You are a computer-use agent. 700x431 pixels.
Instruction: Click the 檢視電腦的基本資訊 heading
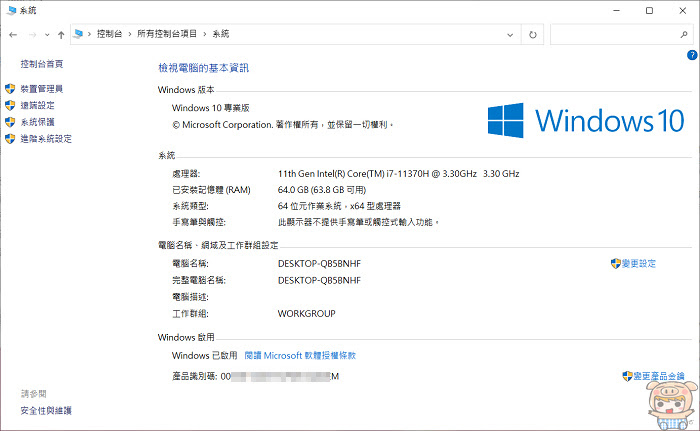coord(204,68)
